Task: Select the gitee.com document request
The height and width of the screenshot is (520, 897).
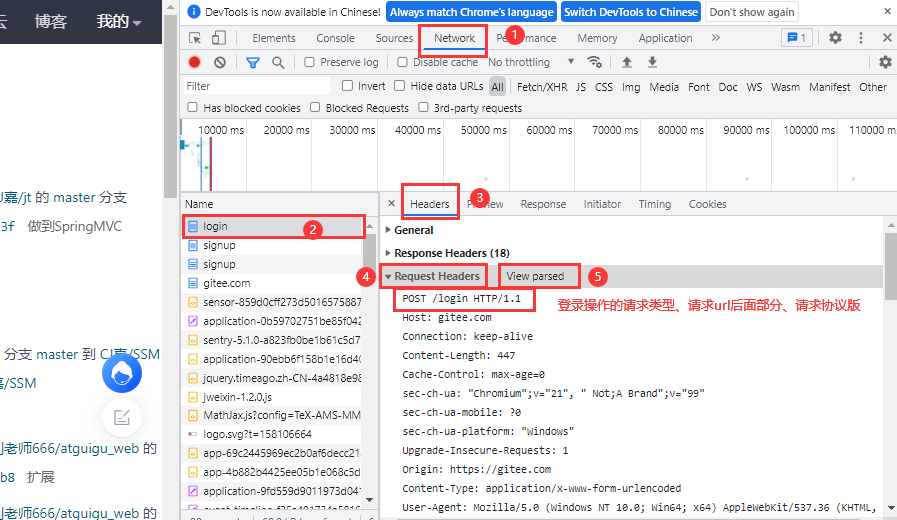Action: pyautogui.click(x=273, y=283)
